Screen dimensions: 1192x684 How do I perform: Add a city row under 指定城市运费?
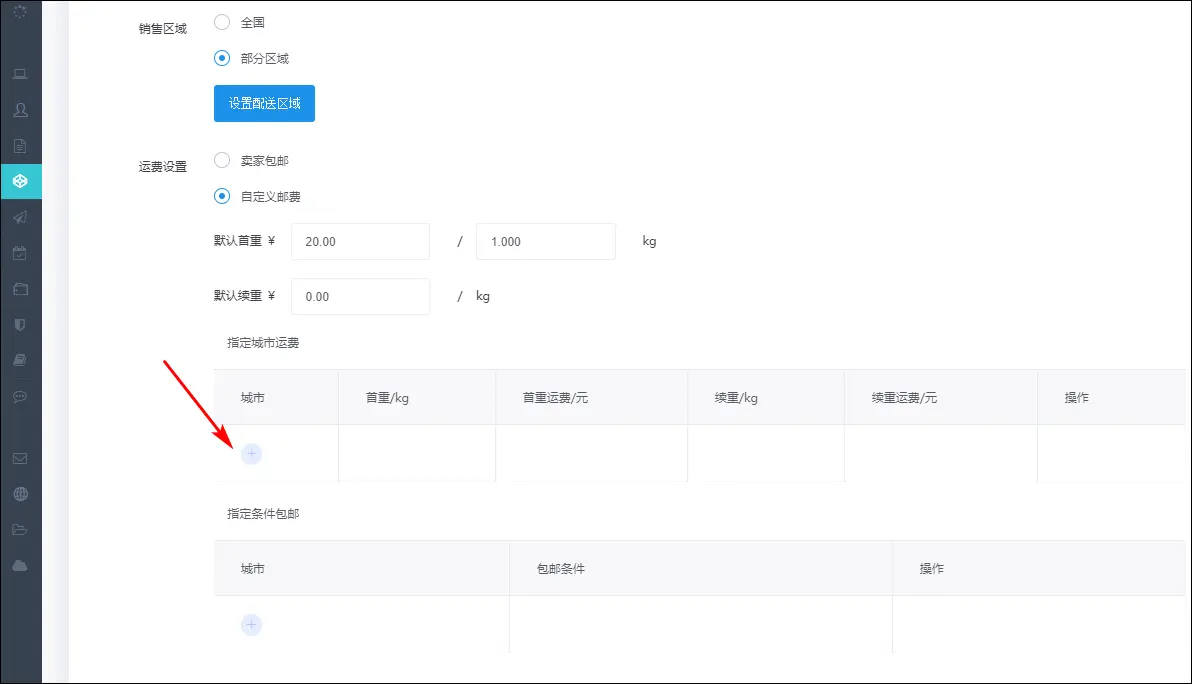coord(251,454)
